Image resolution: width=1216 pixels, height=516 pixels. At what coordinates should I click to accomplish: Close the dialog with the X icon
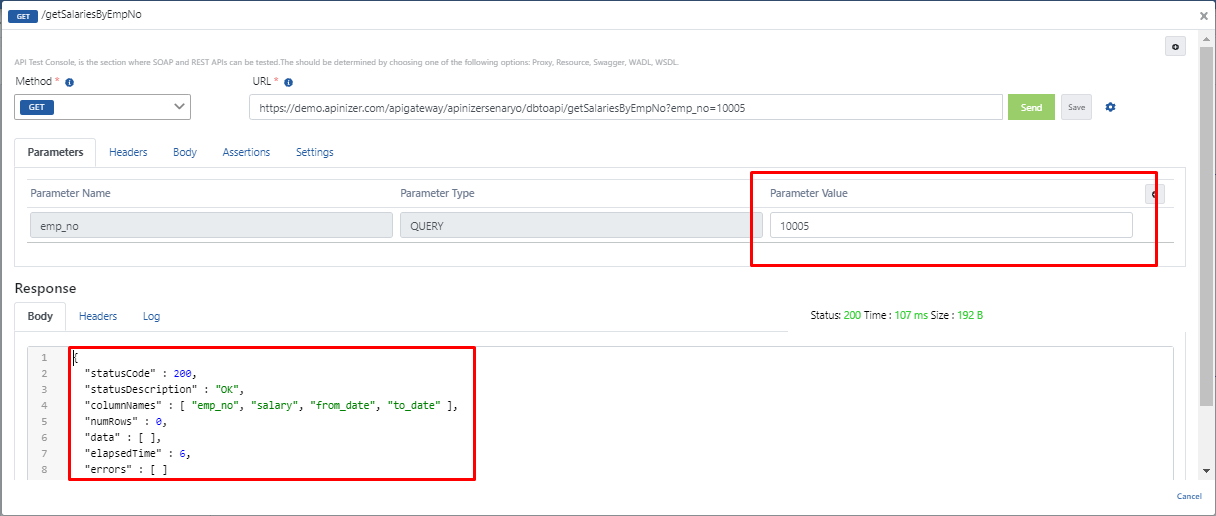click(1204, 16)
